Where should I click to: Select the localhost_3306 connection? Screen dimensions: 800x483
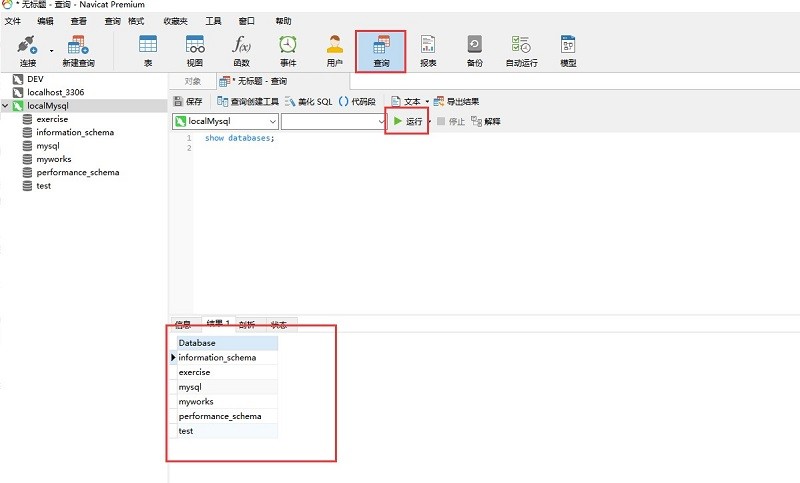coord(56,92)
